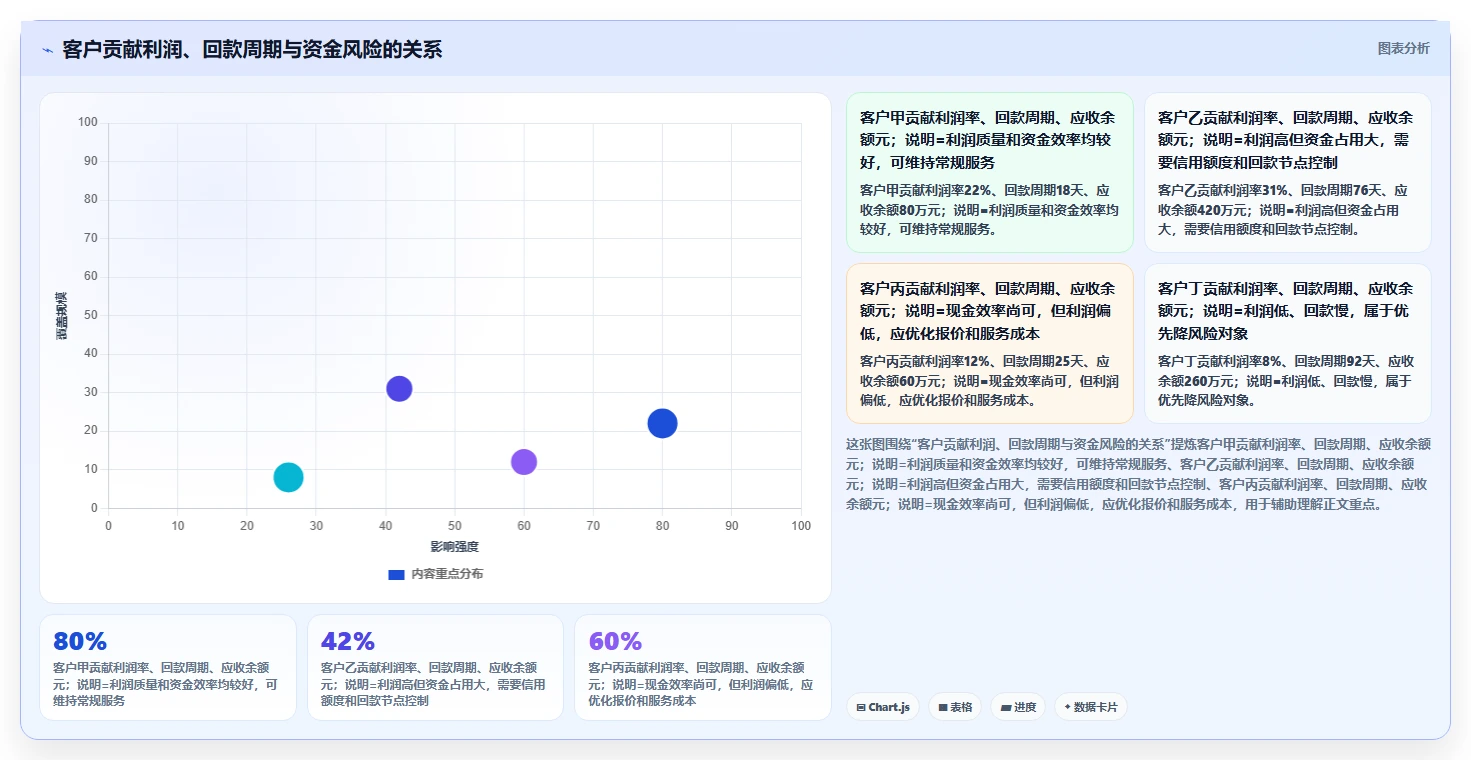
Task: Click 客户乙贡献利润率31% detail text
Action: [1287, 210]
